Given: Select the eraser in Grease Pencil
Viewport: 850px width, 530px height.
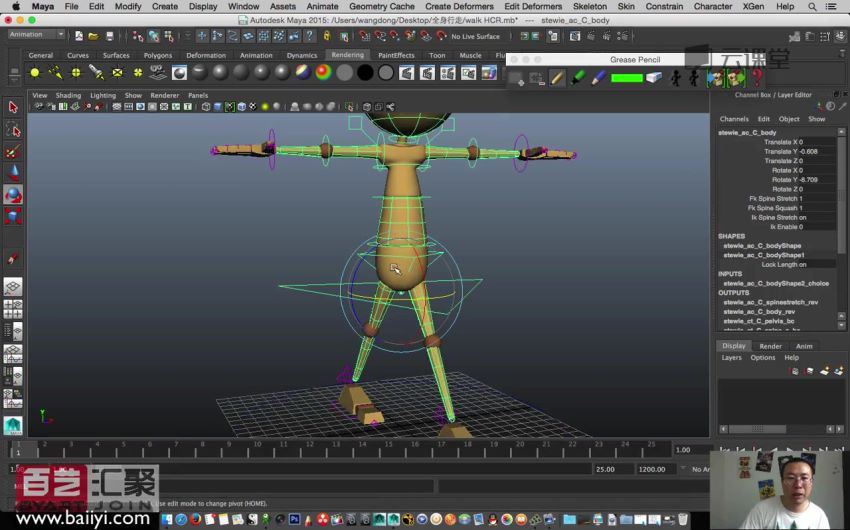Looking at the screenshot, I should coord(654,79).
